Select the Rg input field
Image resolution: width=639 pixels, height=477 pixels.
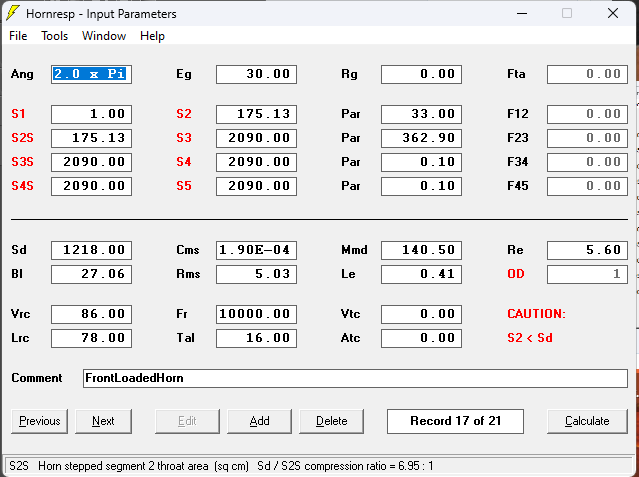point(421,74)
